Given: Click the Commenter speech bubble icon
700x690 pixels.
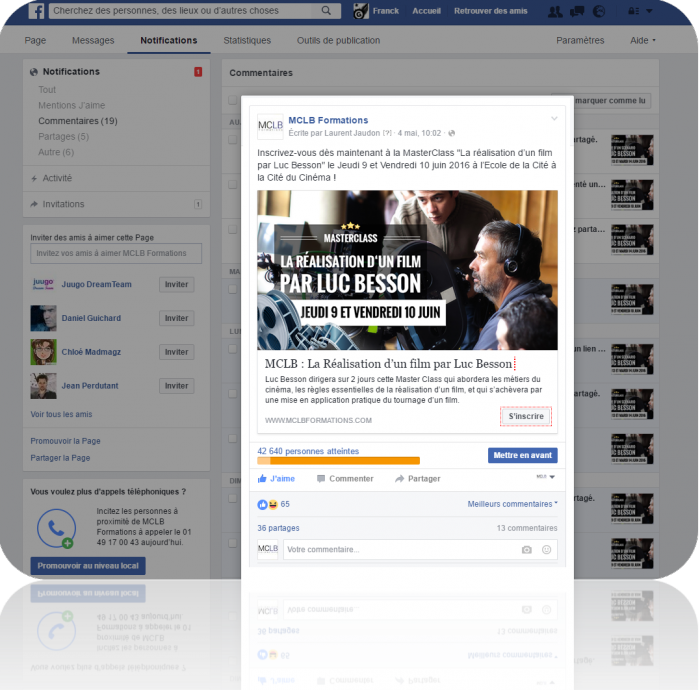Looking at the screenshot, I should 322,479.
